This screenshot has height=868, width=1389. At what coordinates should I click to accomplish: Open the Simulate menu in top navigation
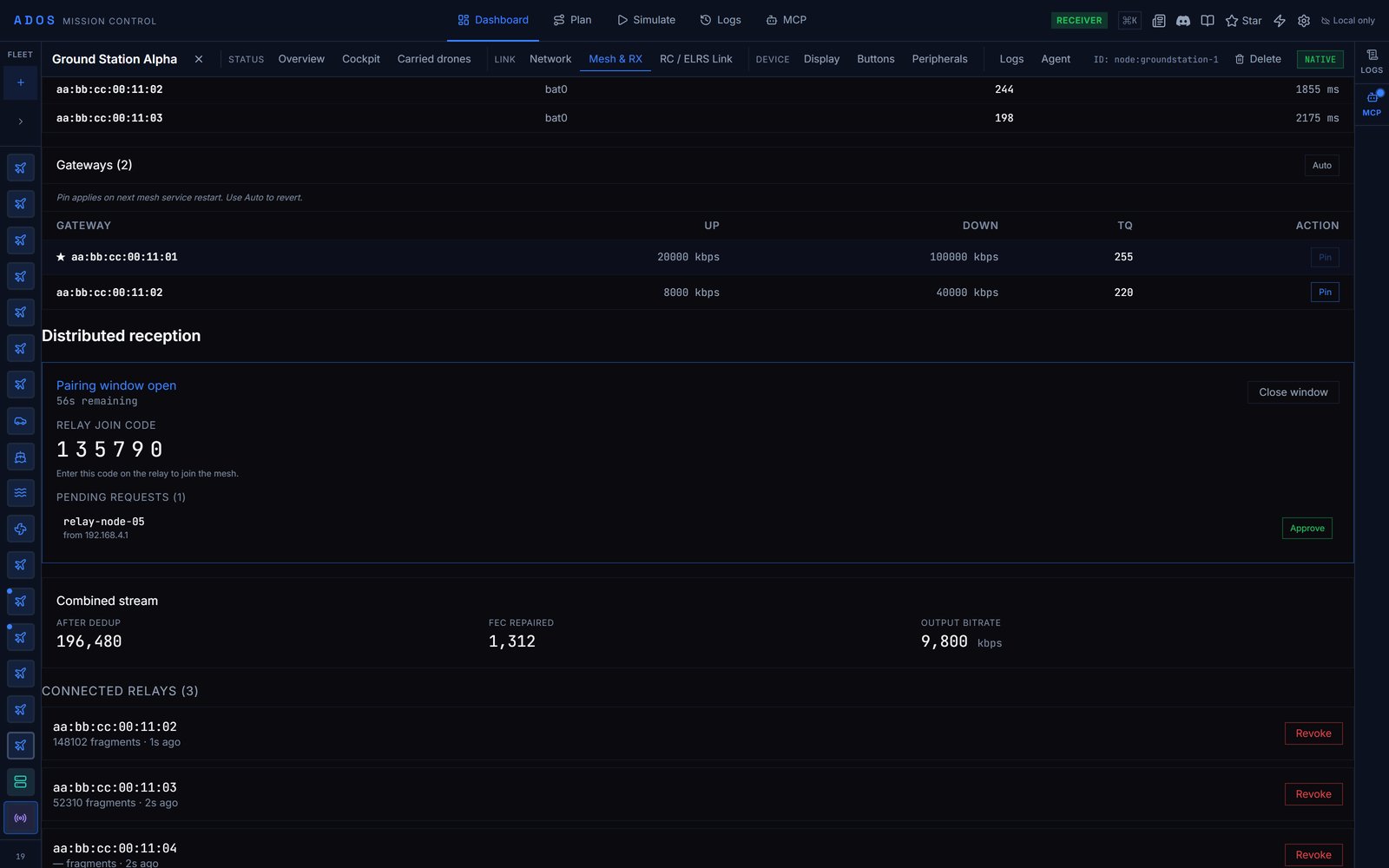tap(646, 20)
